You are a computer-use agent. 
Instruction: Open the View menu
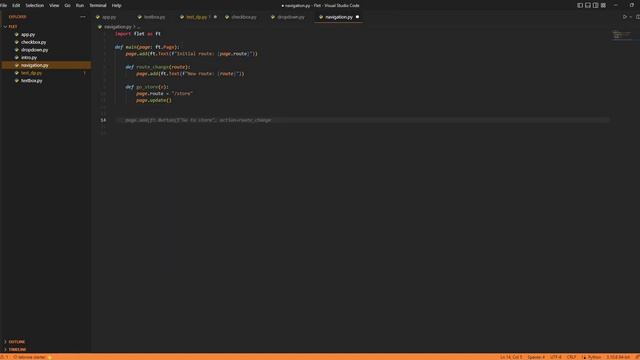click(54, 5)
